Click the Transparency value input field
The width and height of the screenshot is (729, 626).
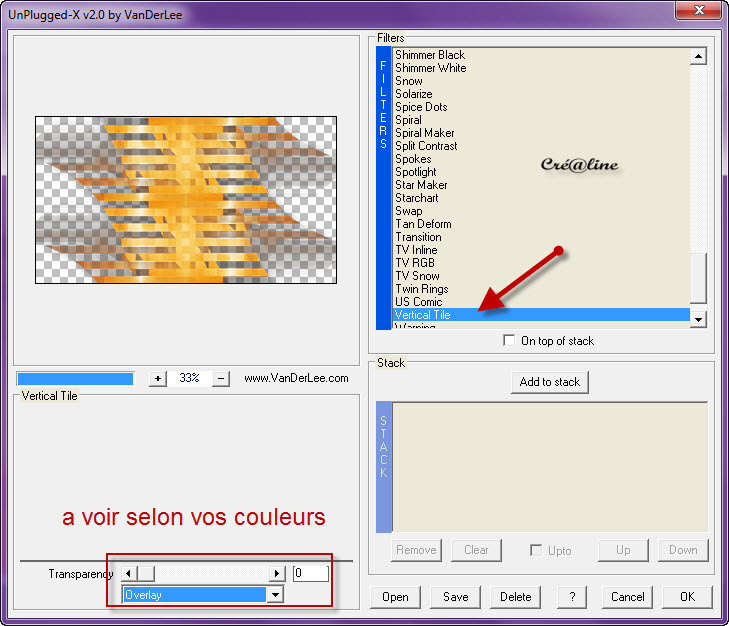point(310,574)
